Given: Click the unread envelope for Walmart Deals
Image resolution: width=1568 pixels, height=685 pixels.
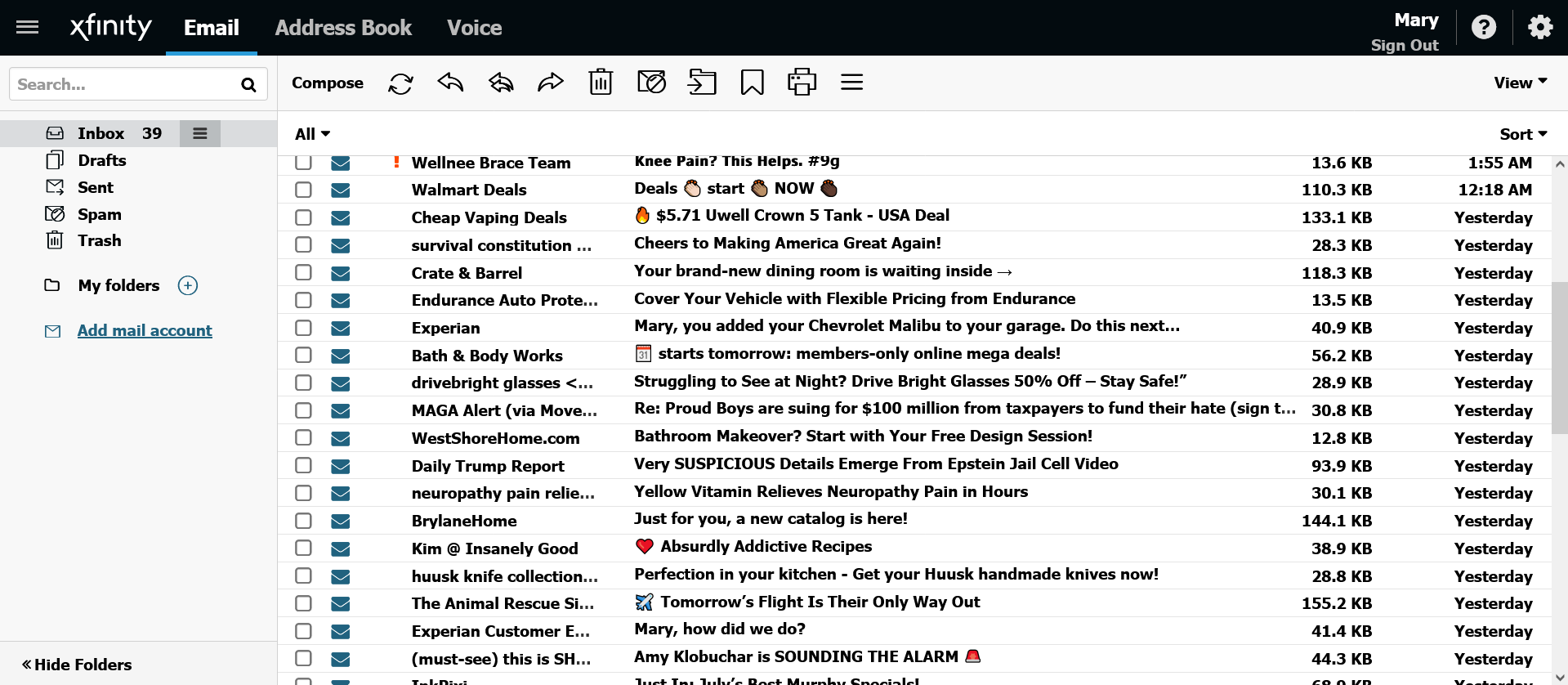Looking at the screenshot, I should tap(341, 190).
